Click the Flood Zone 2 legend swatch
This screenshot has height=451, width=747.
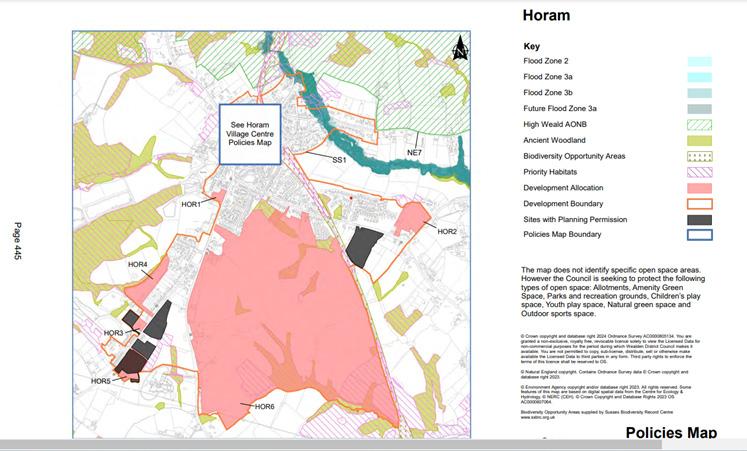[700, 61]
